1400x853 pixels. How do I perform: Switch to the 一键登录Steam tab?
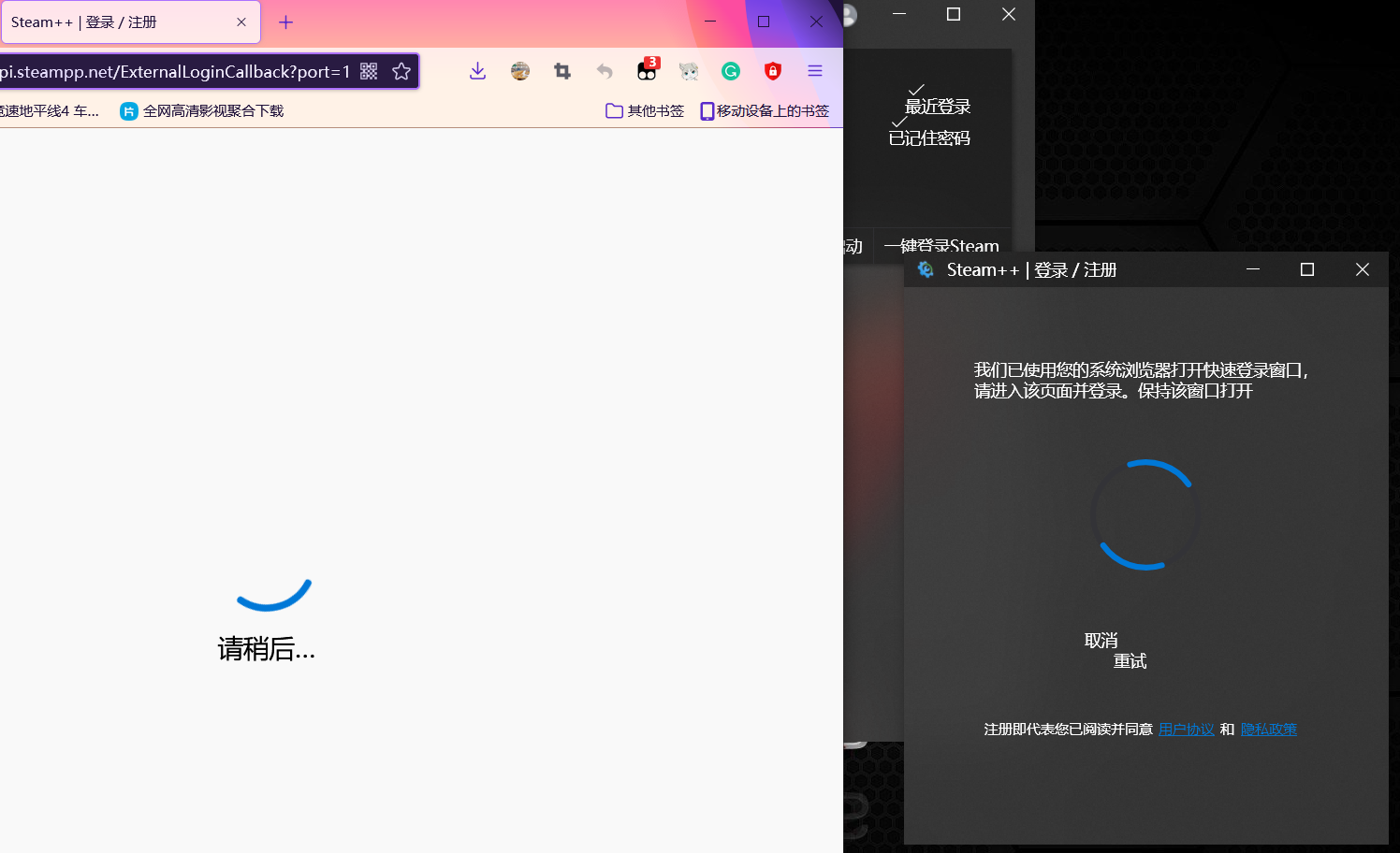941,245
